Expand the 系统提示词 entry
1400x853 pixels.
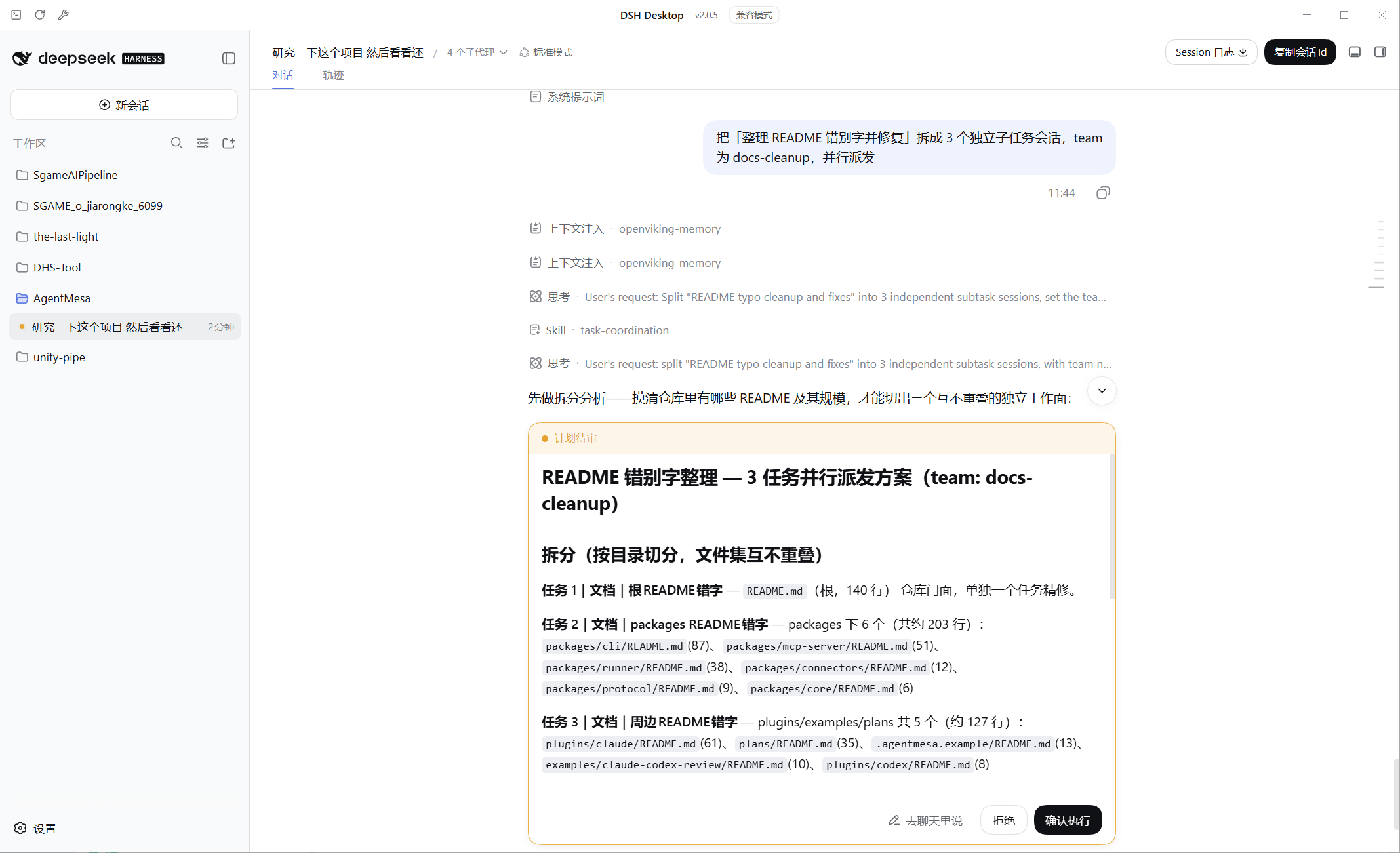click(x=567, y=97)
